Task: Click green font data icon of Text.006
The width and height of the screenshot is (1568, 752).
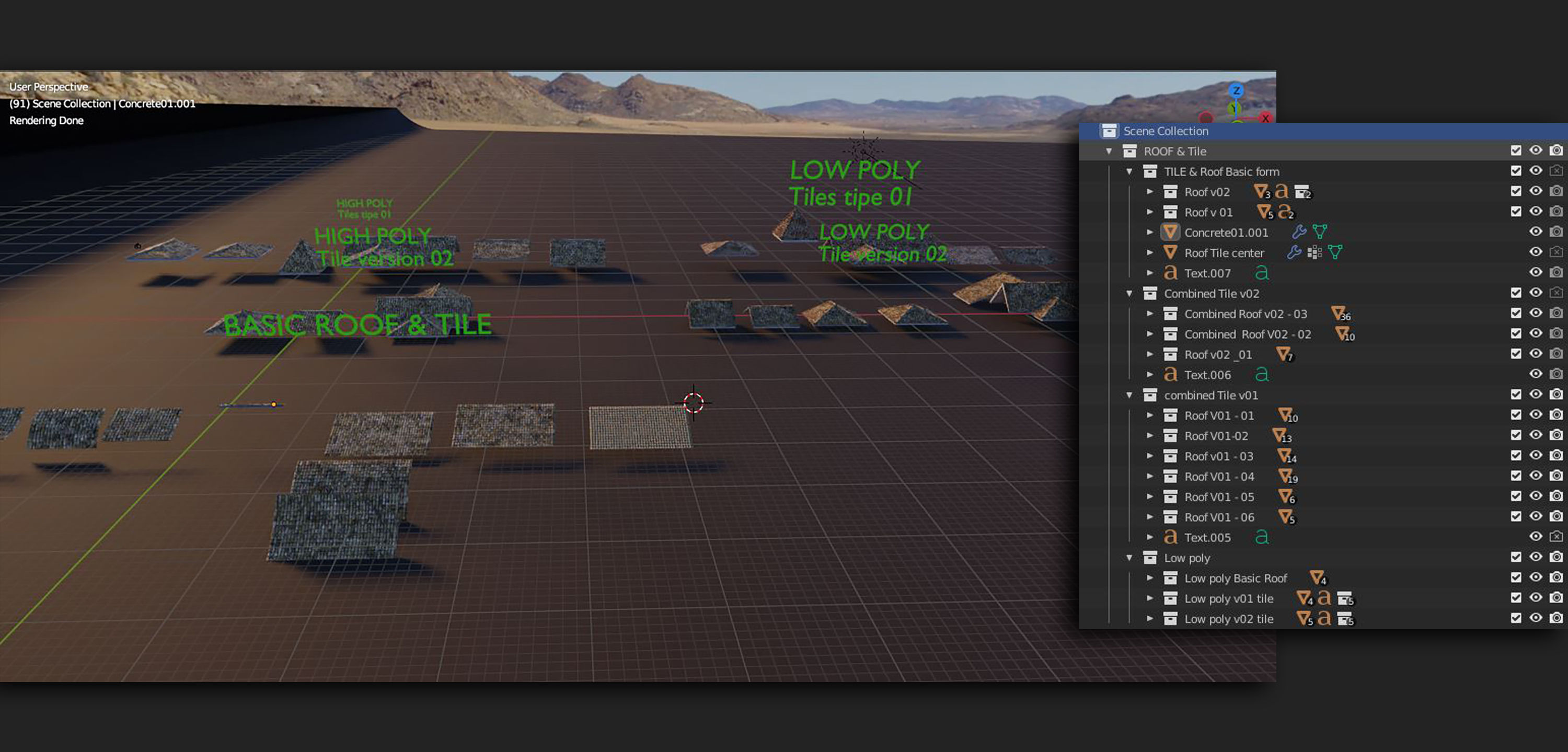Action: 1262,374
